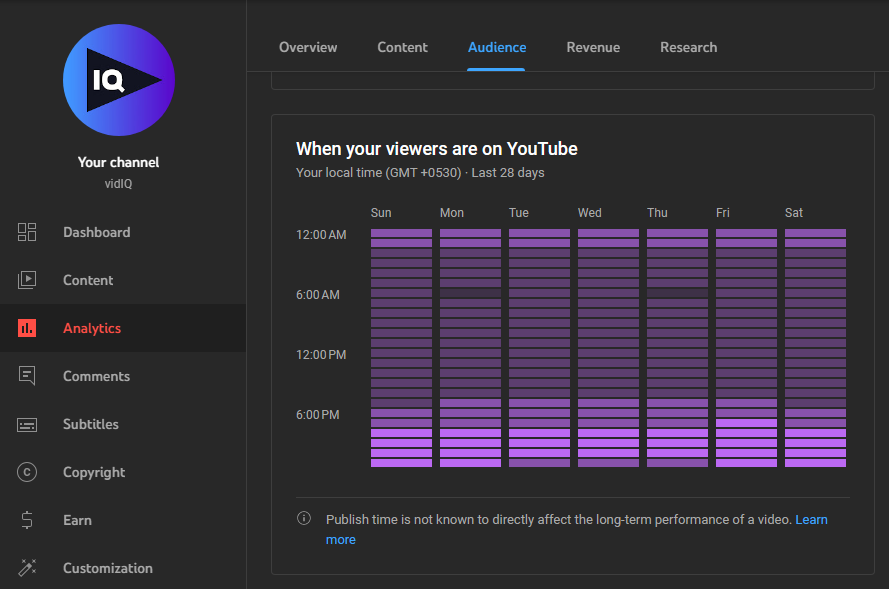
Task: Open the Revenue tab
Action: 593,47
